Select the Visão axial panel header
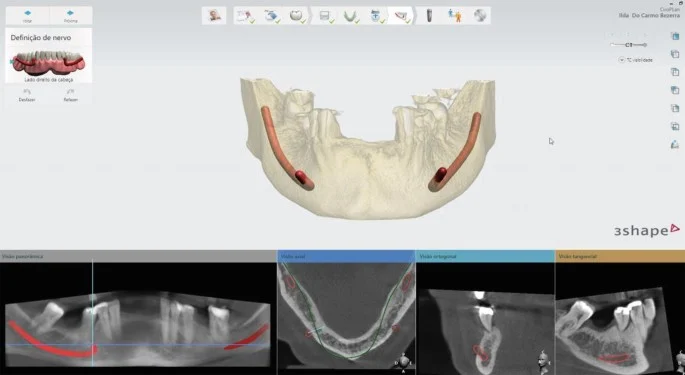 click(x=346, y=256)
